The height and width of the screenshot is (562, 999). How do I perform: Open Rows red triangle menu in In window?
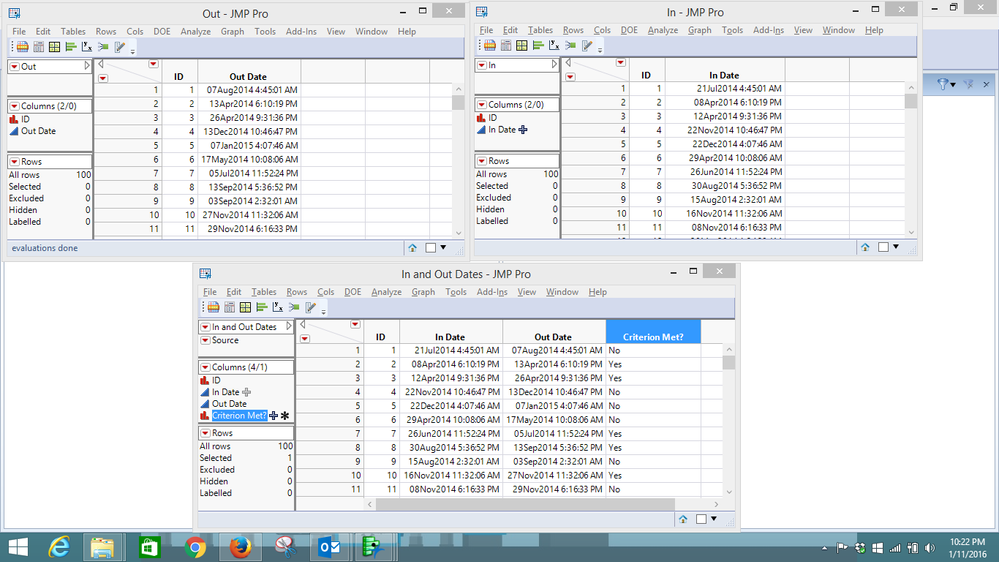(482, 161)
